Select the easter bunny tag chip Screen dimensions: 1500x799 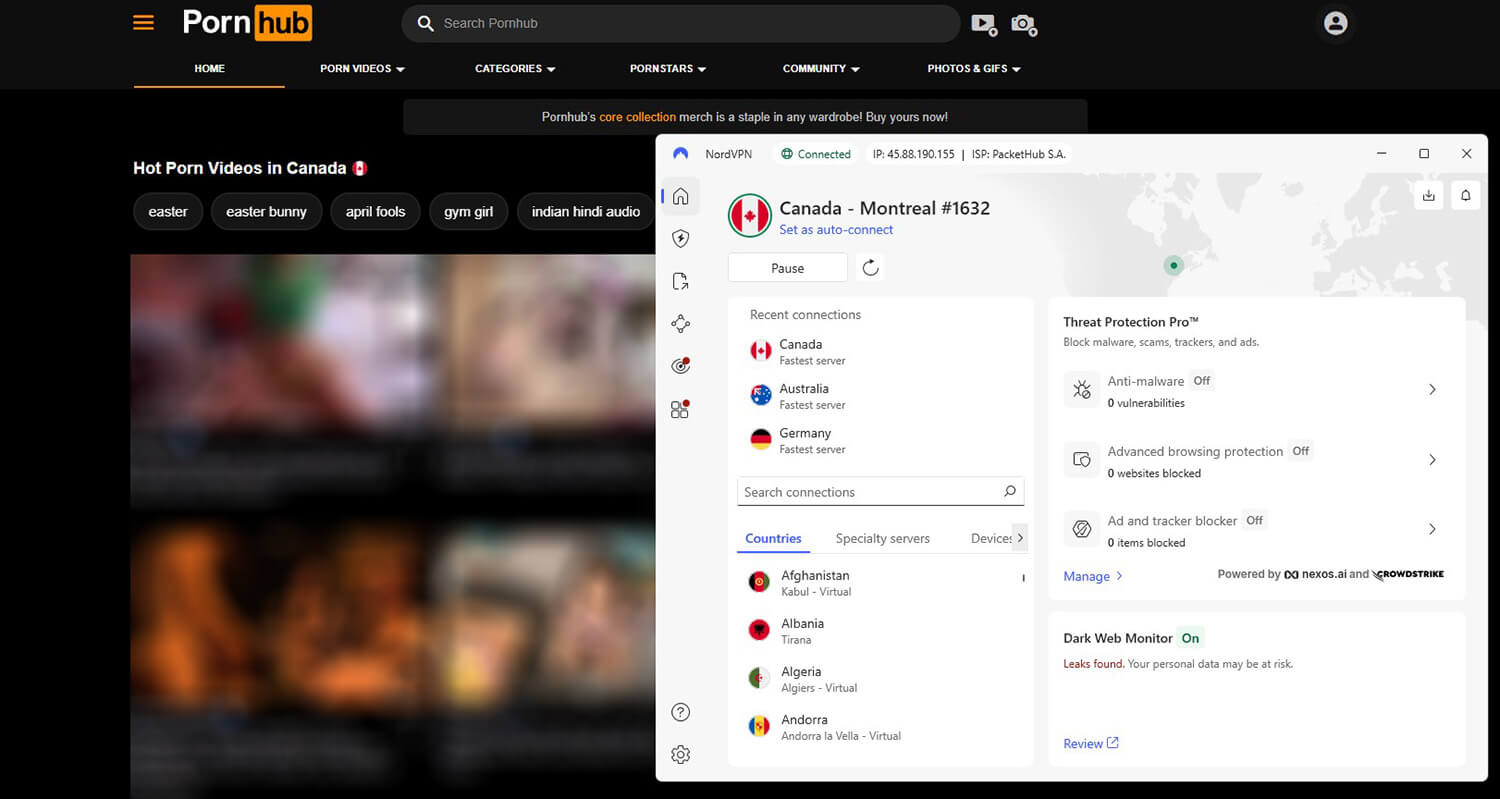[x=266, y=212]
